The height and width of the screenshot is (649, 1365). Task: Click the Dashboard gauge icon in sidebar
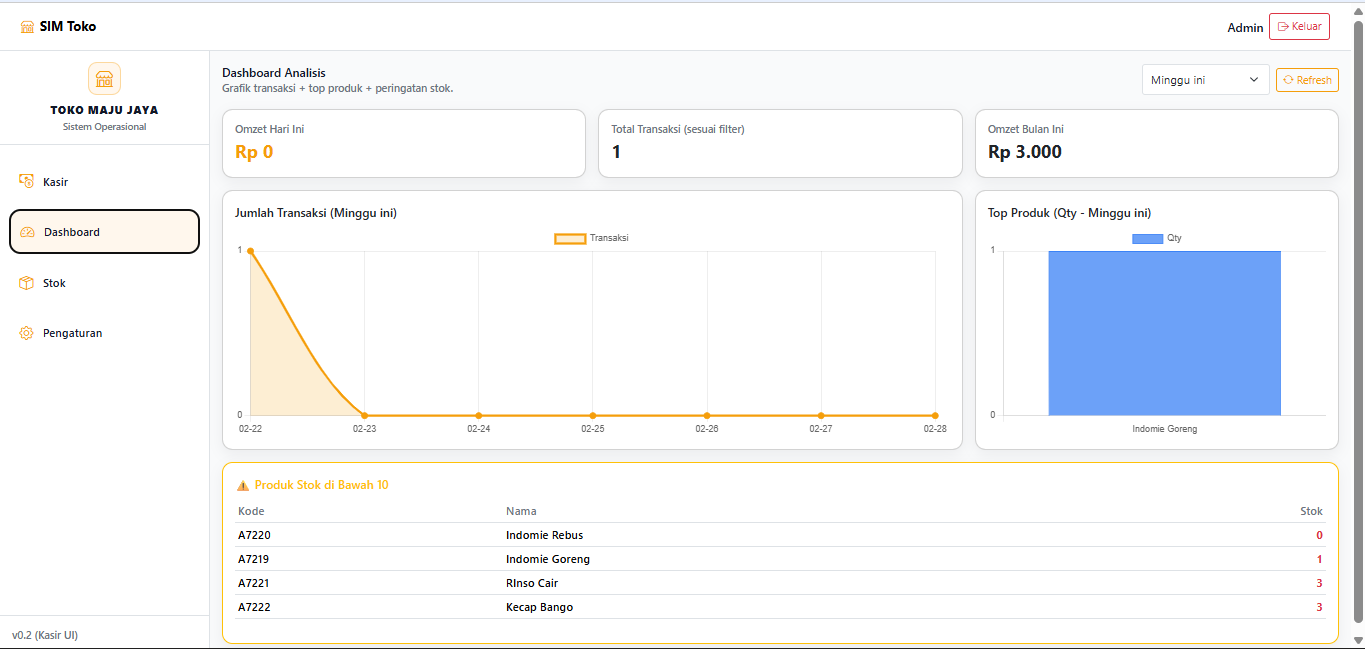[28, 232]
